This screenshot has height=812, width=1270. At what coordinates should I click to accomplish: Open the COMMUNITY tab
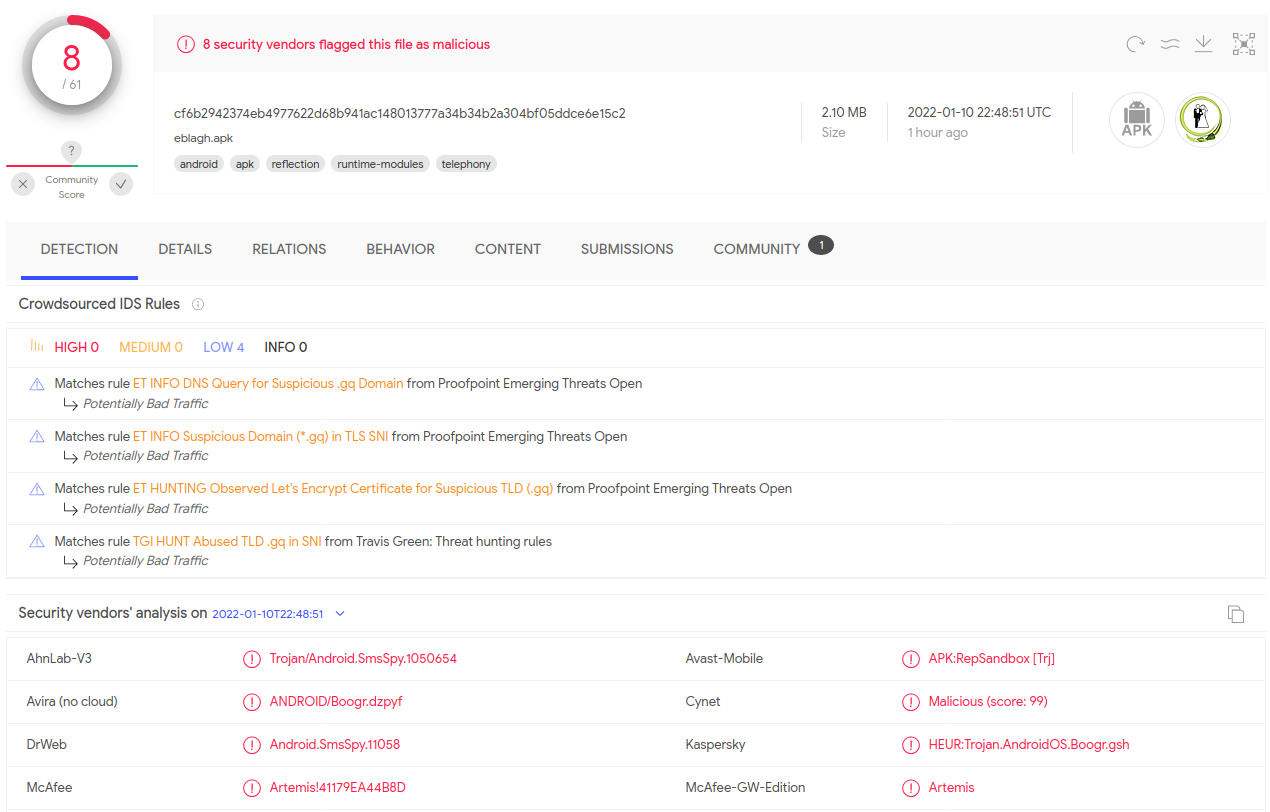point(757,249)
